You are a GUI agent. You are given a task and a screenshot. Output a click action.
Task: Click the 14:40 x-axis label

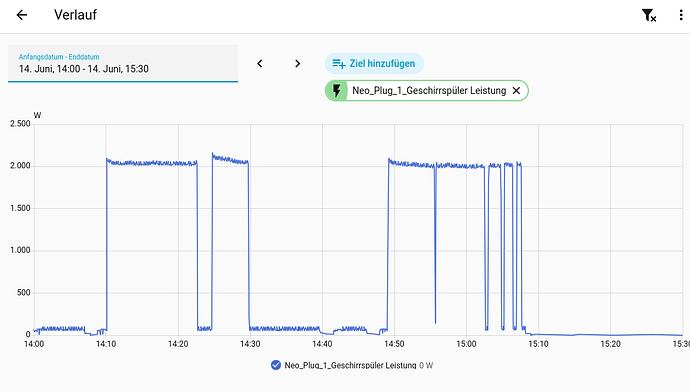click(322, 344)
